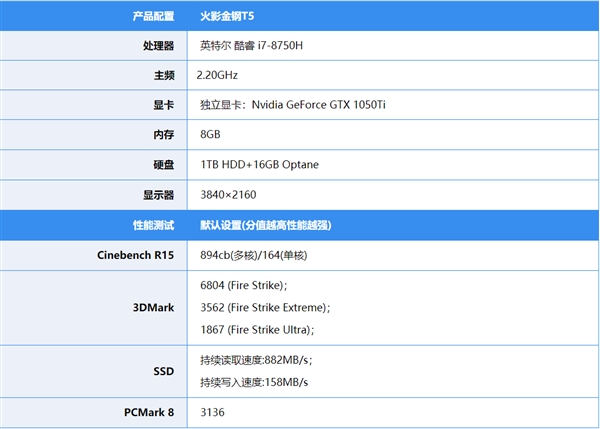Viewport: 600px width, 429px height.
Task: Click the 处理器 row label
Action: [x=159, y=46]
